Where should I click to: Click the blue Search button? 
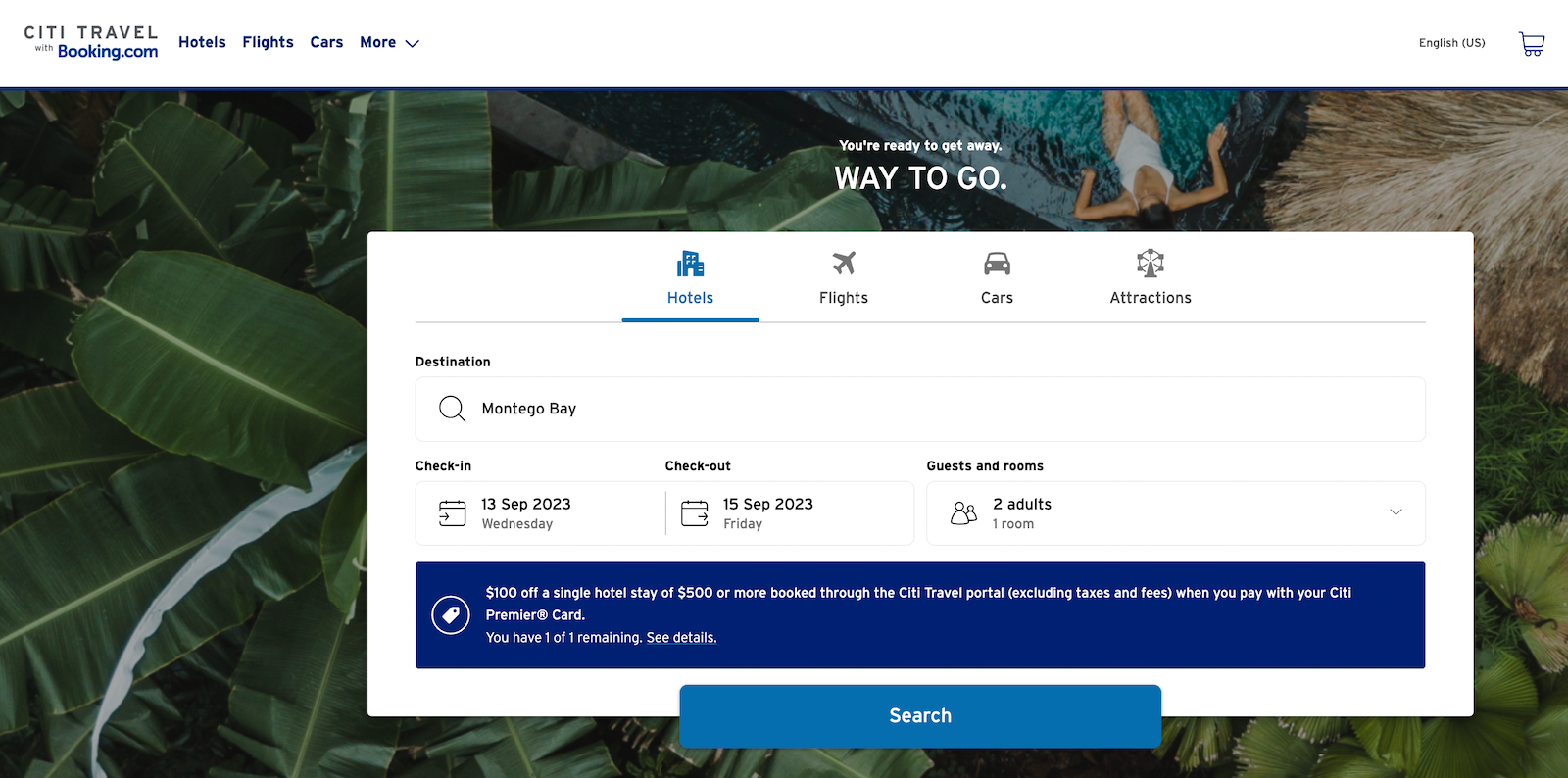(920, 716)
